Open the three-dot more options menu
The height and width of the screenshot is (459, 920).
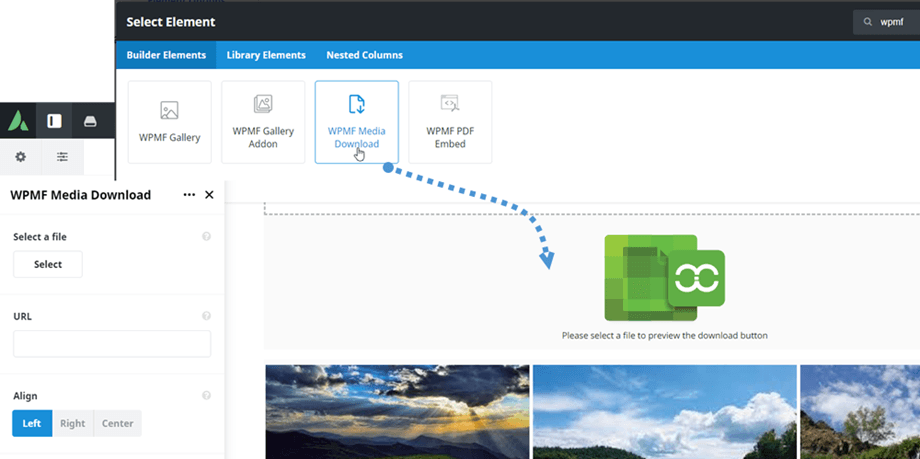pos(189,195)
